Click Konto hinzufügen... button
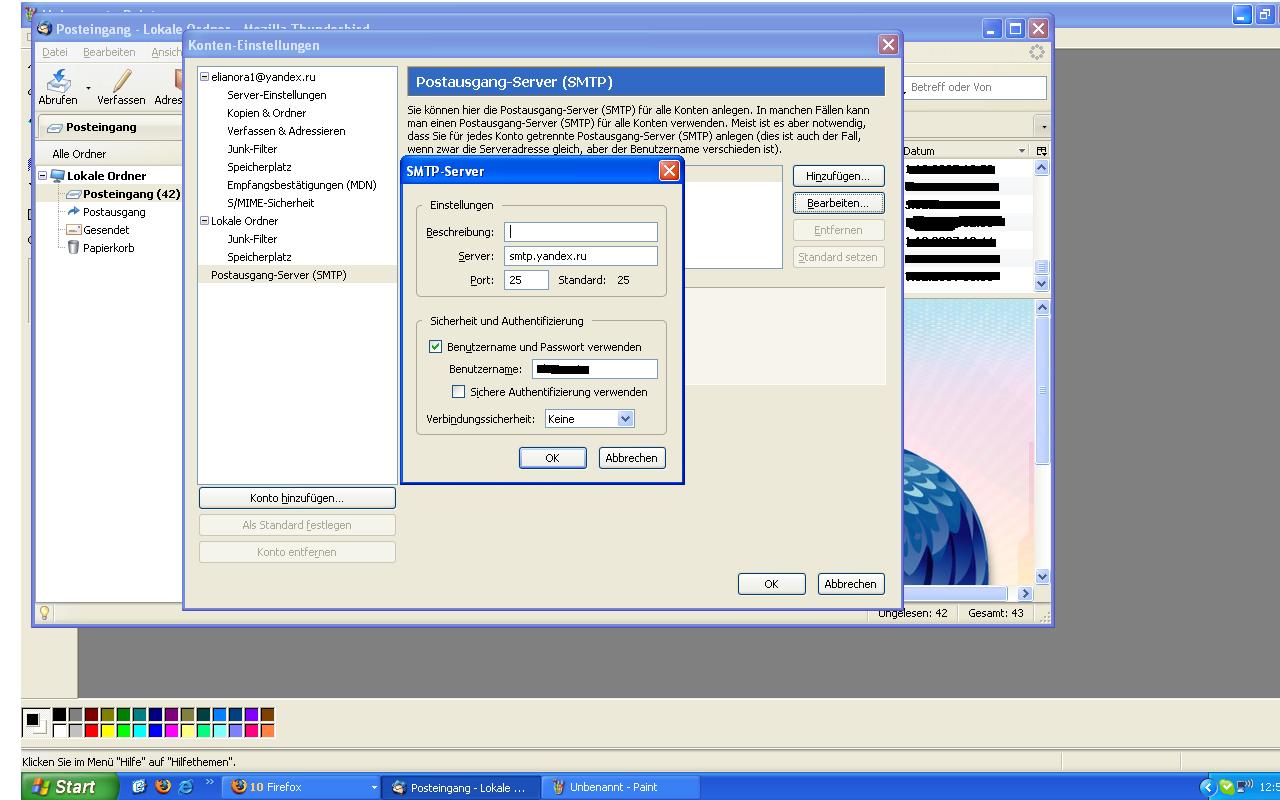 tap(297, 498)
